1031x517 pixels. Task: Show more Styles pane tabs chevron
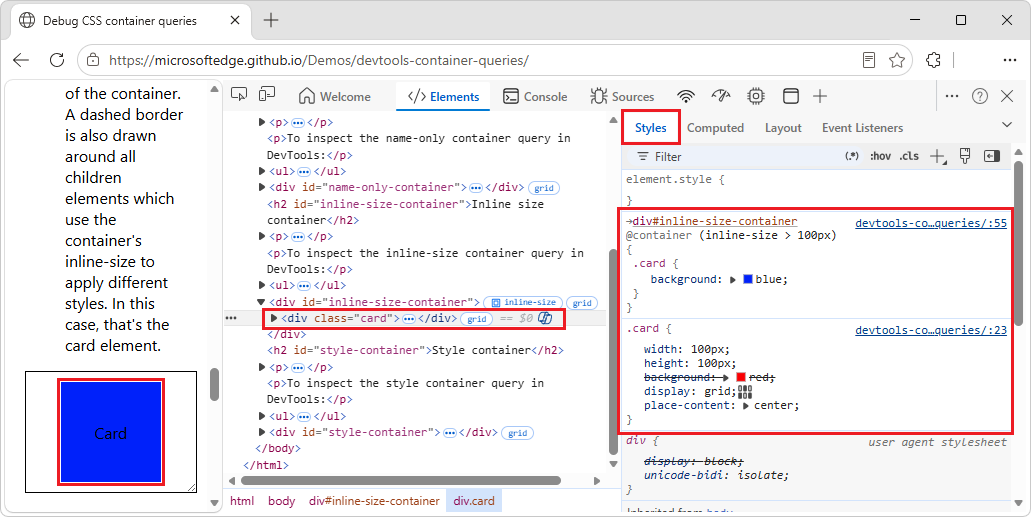coord(1007,125)
